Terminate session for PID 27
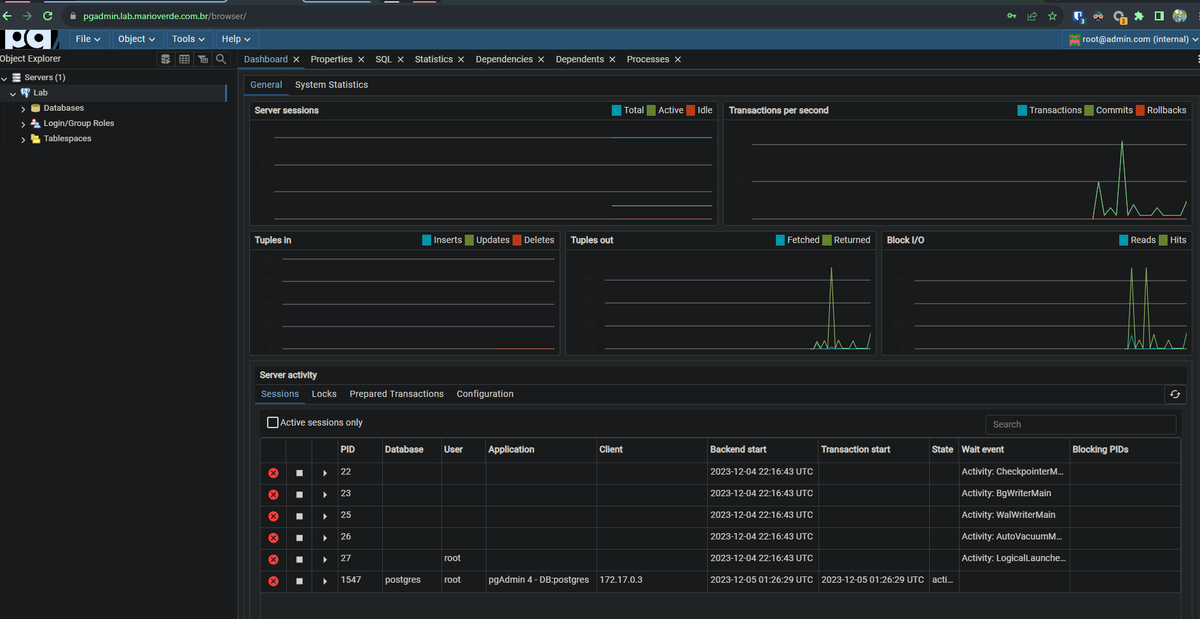 tap(273, 559)
